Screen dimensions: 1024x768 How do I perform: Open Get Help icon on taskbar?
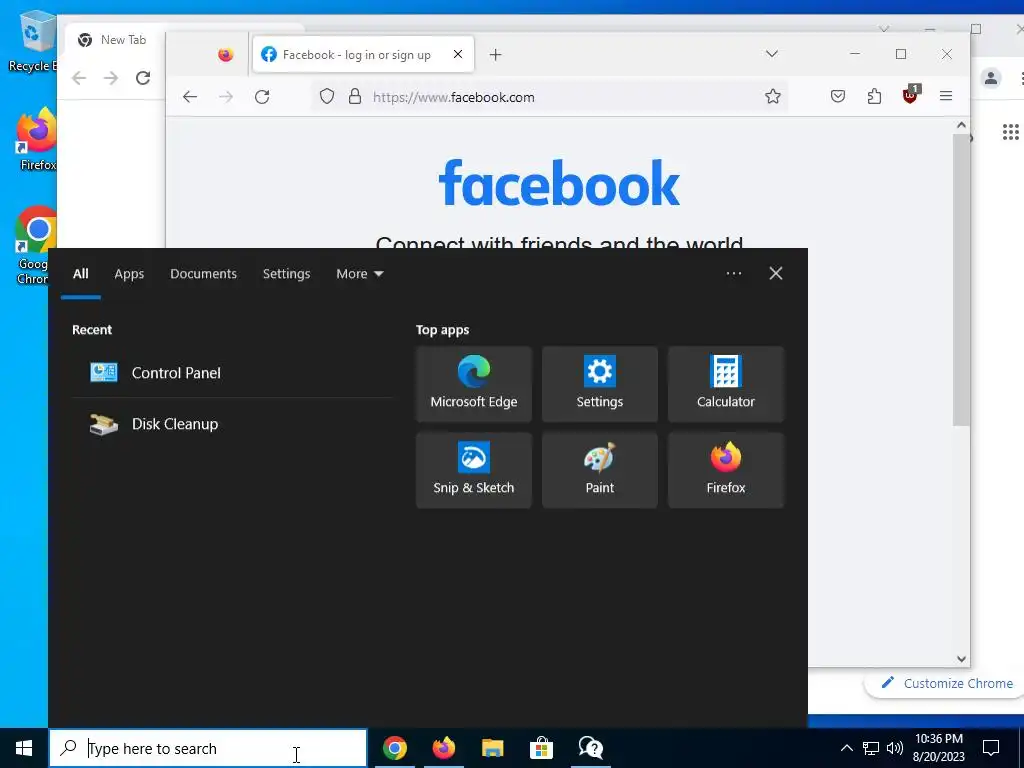click(x=590, y=748)
